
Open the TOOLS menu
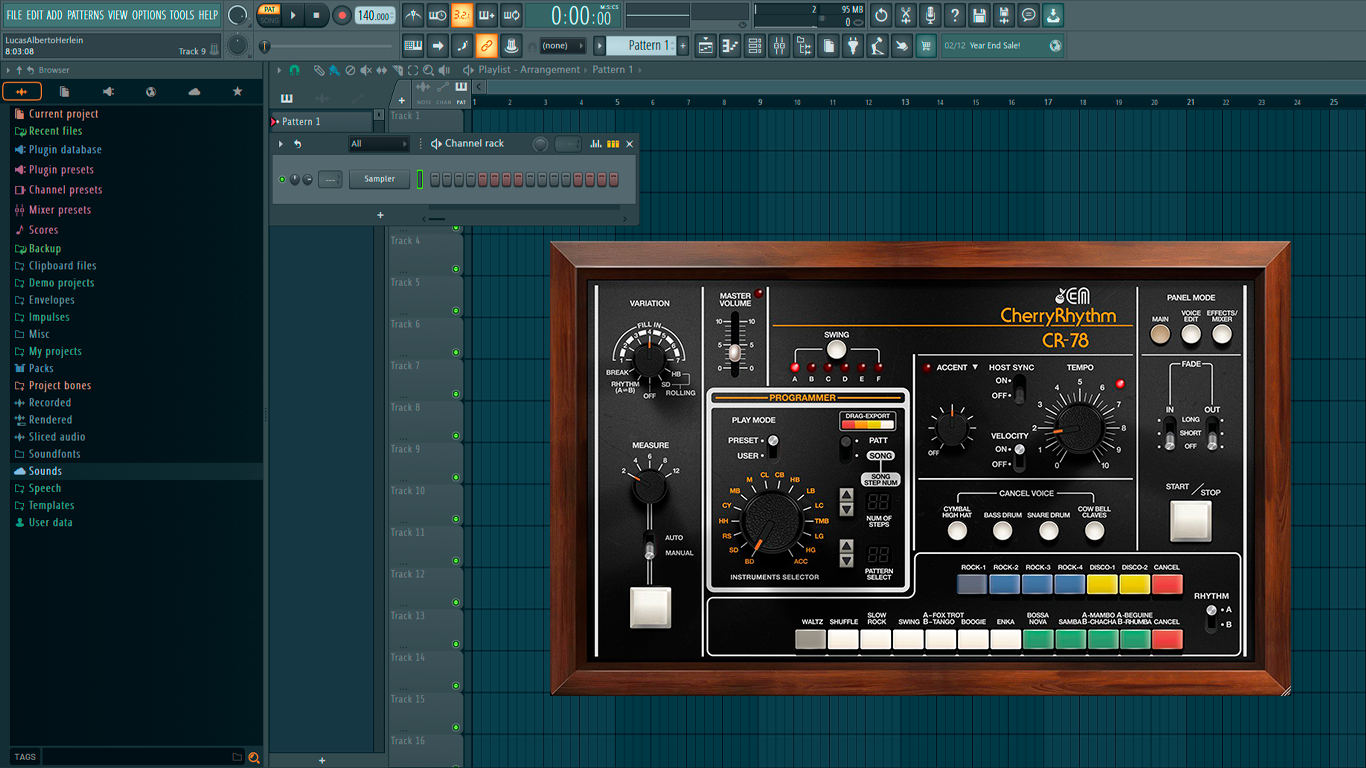182,15
